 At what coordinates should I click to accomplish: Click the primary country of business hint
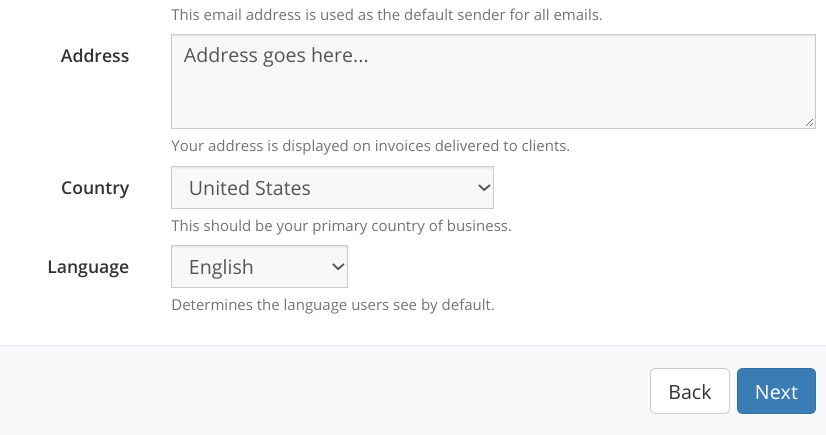tap(341, 226)
